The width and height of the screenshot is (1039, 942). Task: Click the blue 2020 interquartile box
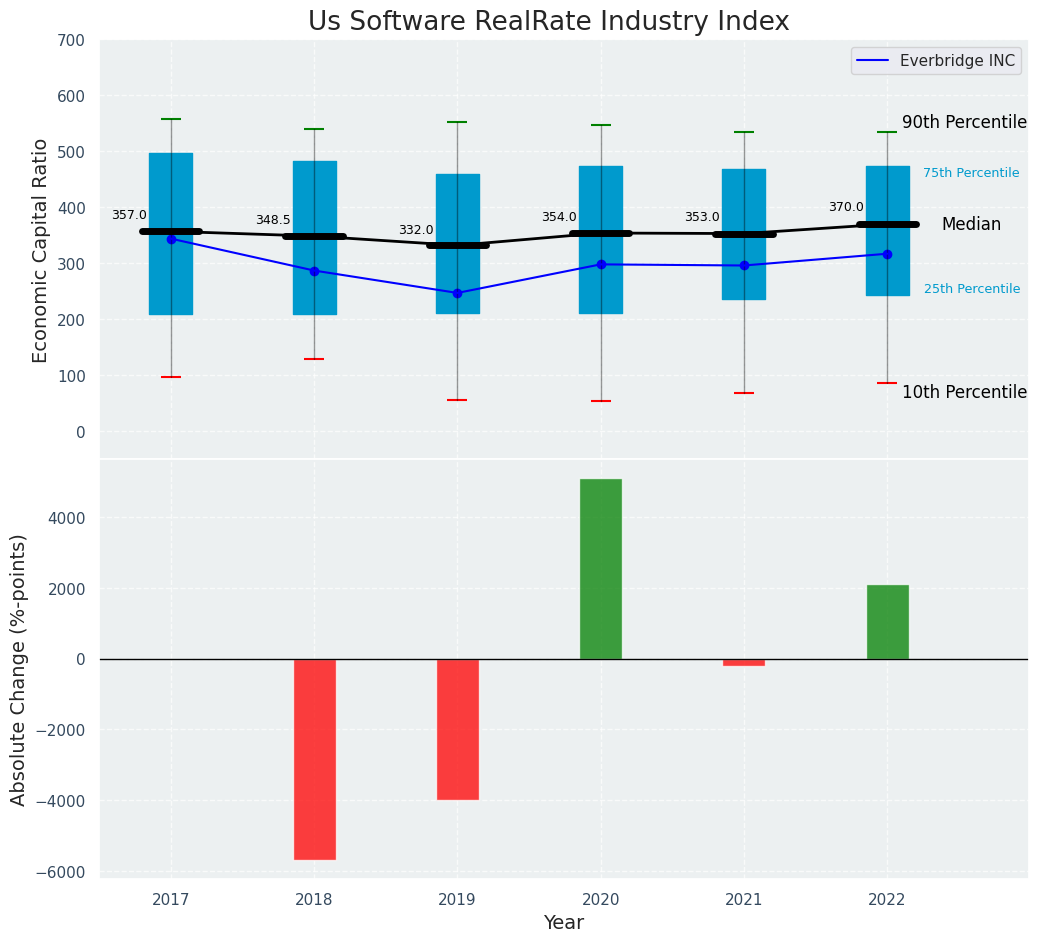[600, 280]
